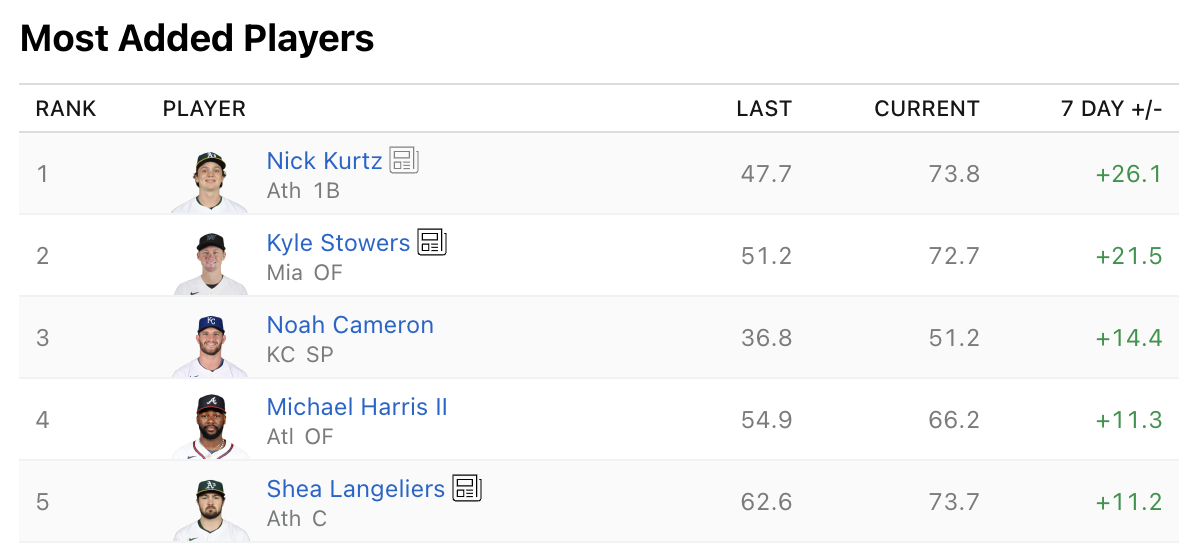Click Shea Langeliers headshot photo
This screenshot has height=546, width=1188.
click(x=210, y=508)
